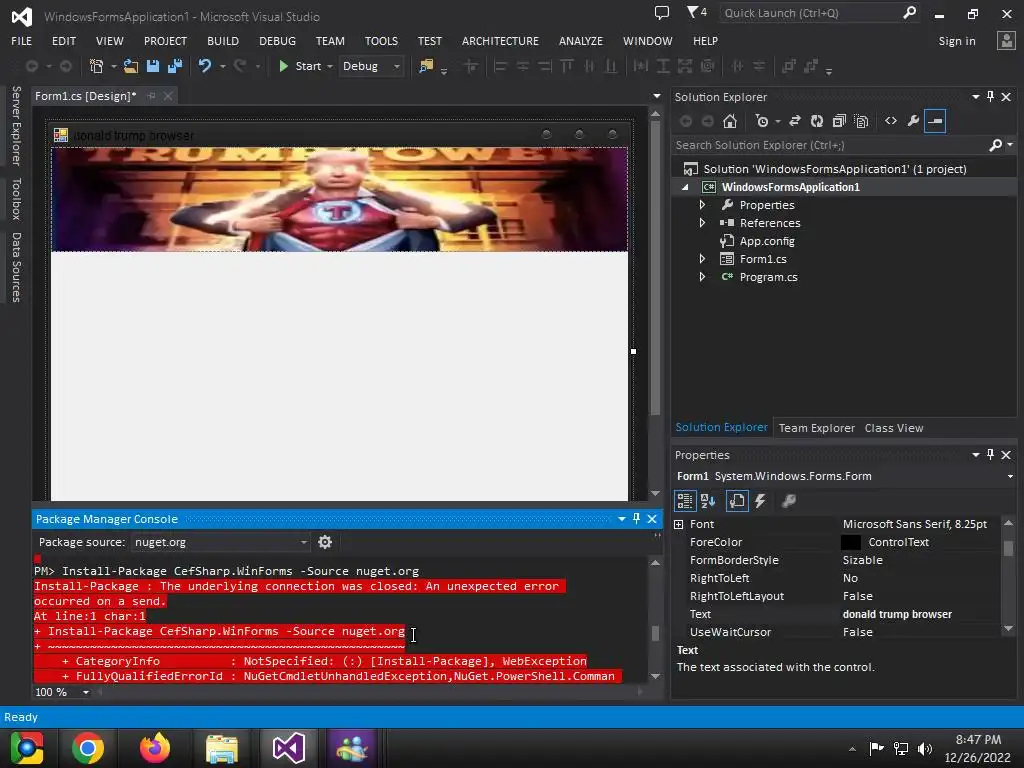Open the DEBUG menu
1024x768 pixels.
pos(278,40)
